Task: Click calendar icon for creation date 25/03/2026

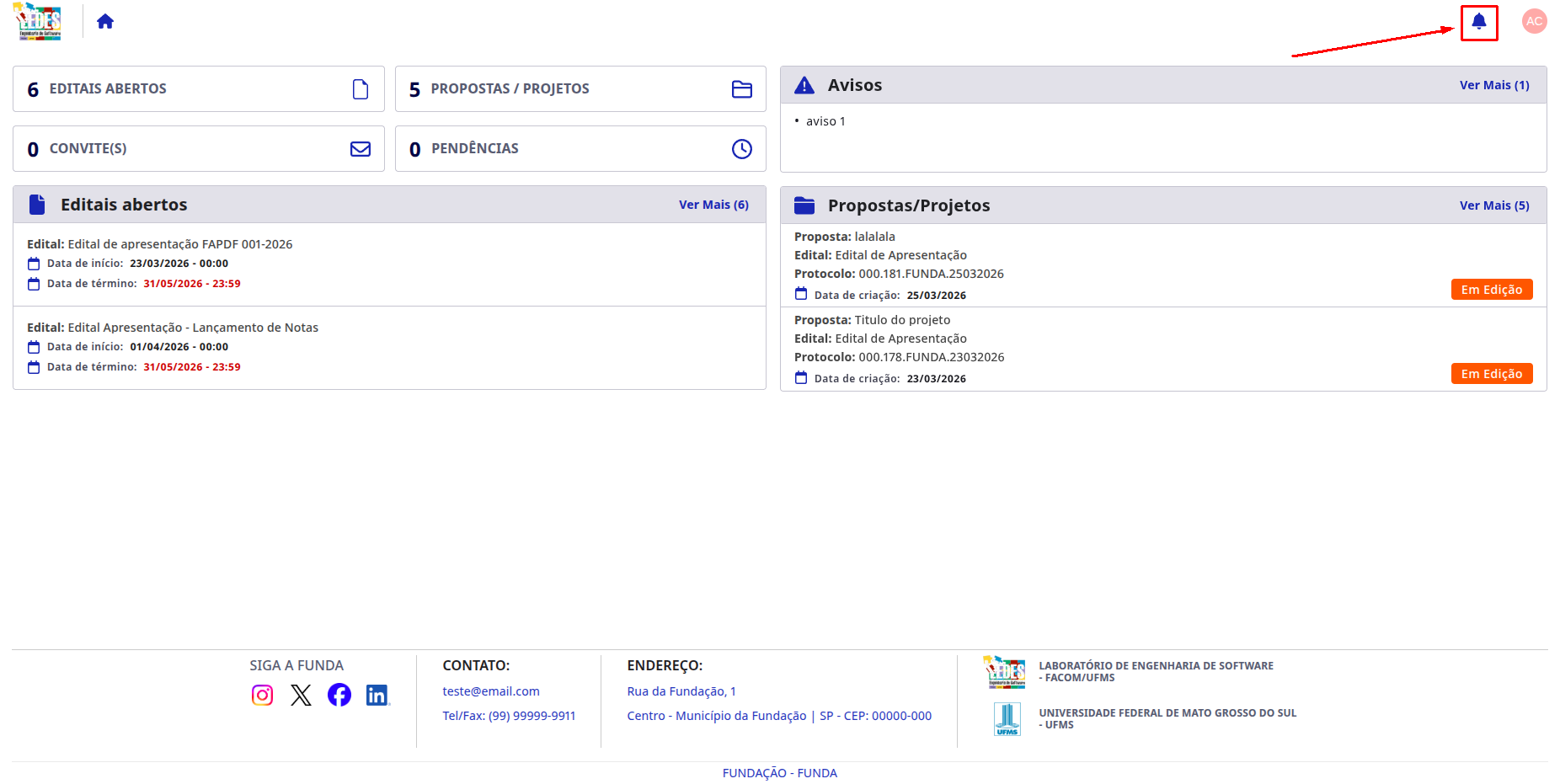Action: tap(801, 294)
